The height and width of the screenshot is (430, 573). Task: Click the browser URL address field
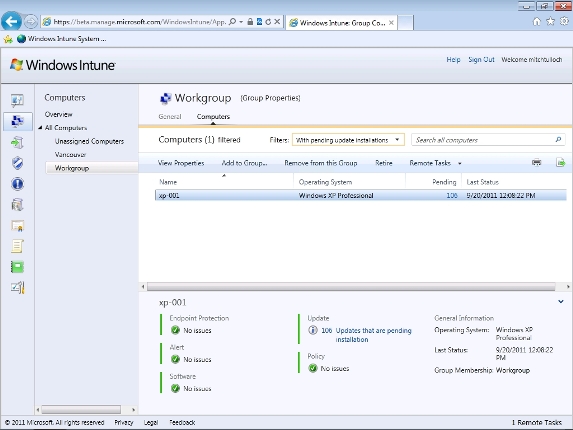(140, 22)
